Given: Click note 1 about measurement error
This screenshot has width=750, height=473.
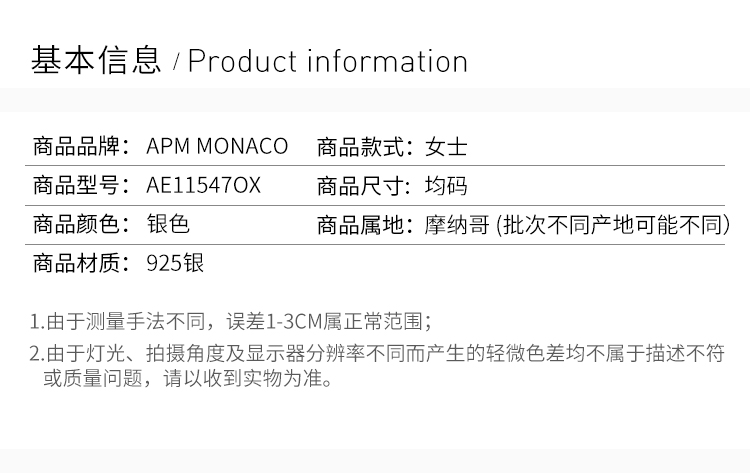Looking at the screenshot, I should coord(230,322).
